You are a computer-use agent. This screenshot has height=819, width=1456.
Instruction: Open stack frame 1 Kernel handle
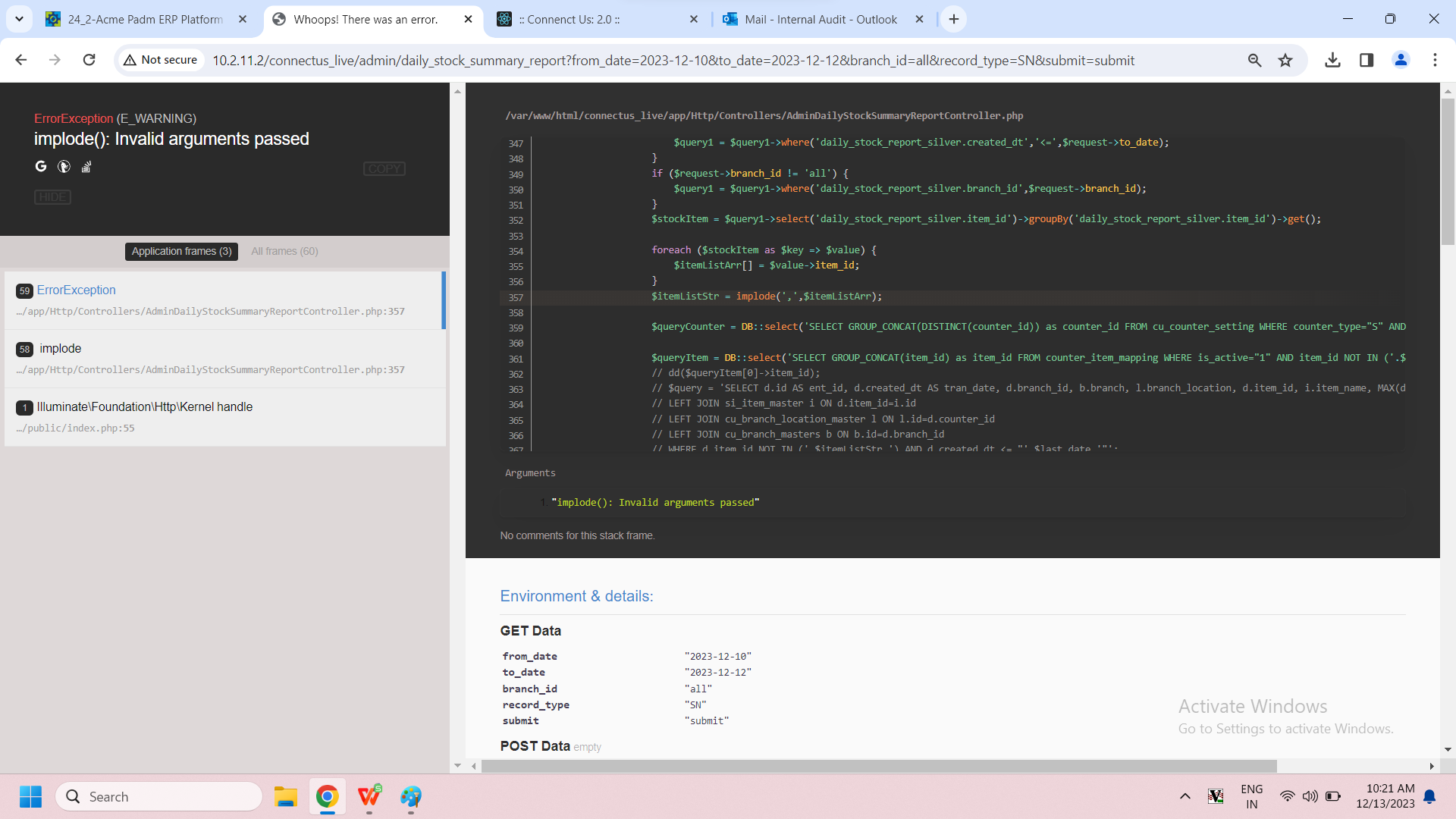pyautogui.click(x=224, y=417)
